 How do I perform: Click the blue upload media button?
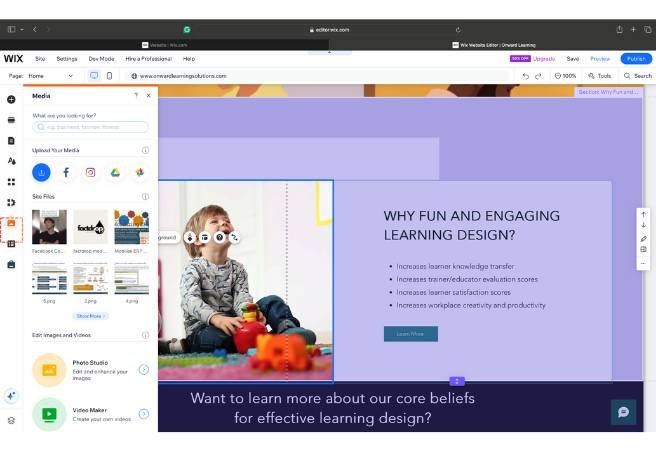pyautogui.click(x=41, y=172)
